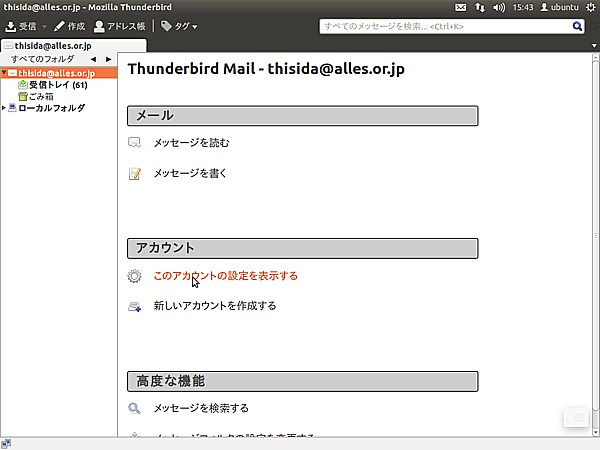The height and width of the screenshot is (450, 600).
Task: Open the タグ tag dropdown
Action: point(179,26)
